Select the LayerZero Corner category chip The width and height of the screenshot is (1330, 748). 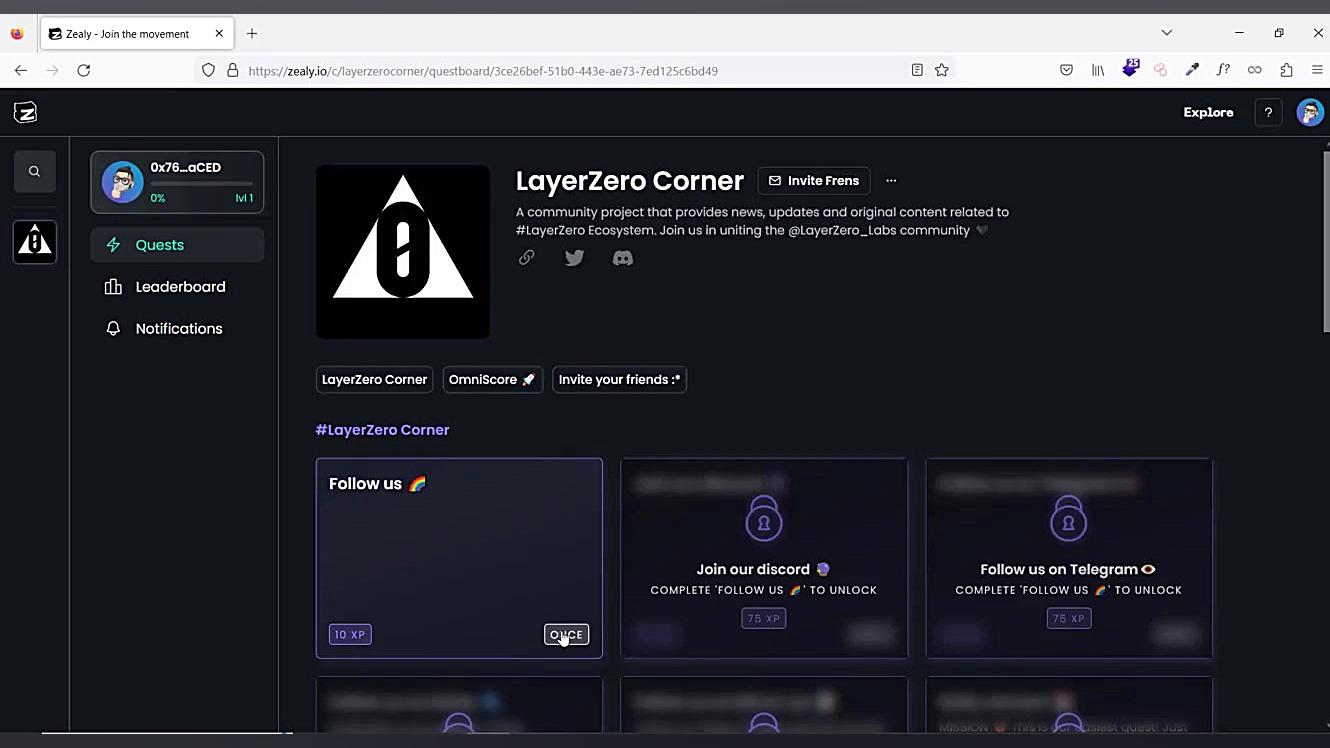[x=374, y=380]
